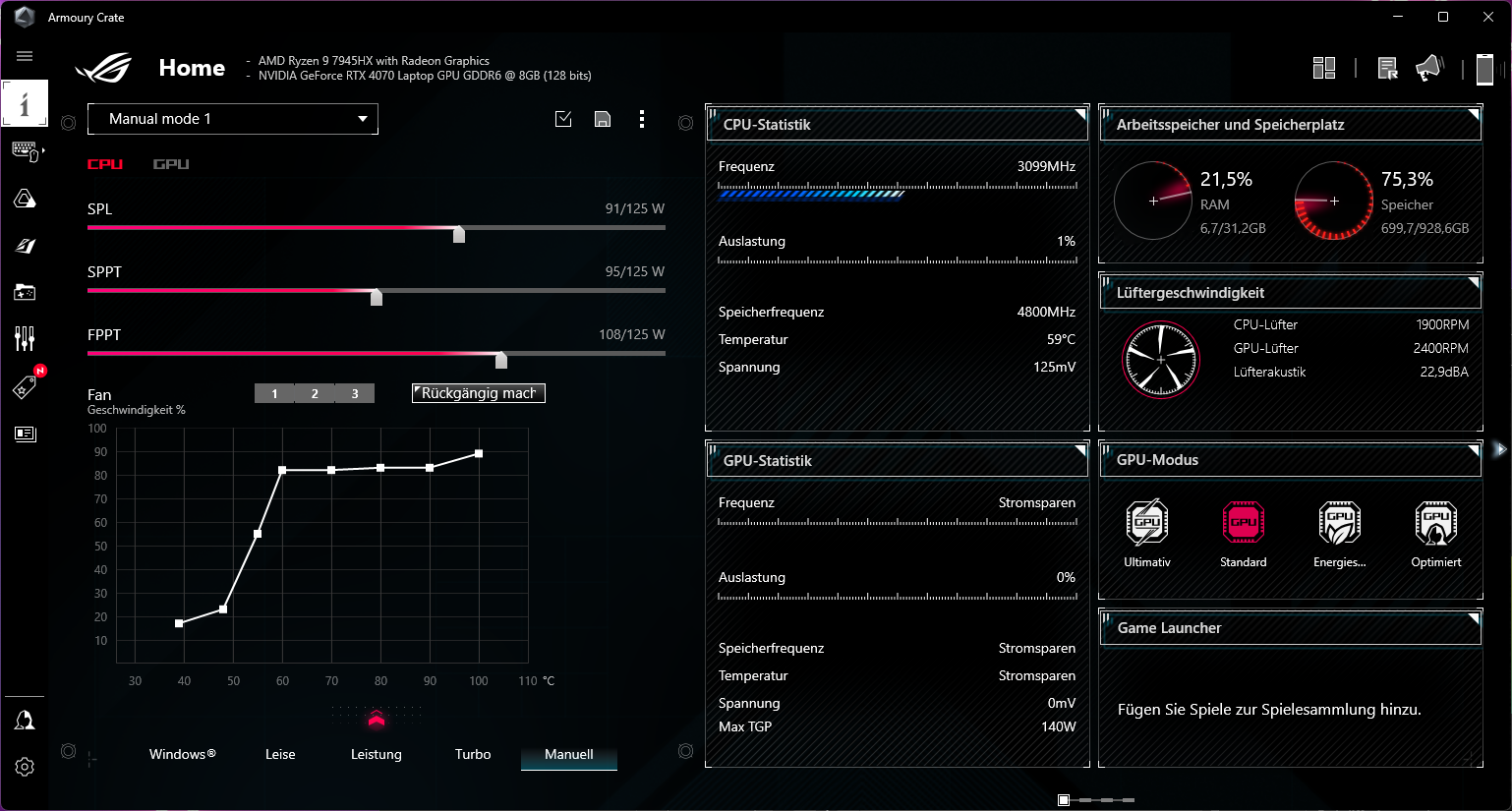Switch to the GPU tab

pyautogui.click(x=171, y=164)
